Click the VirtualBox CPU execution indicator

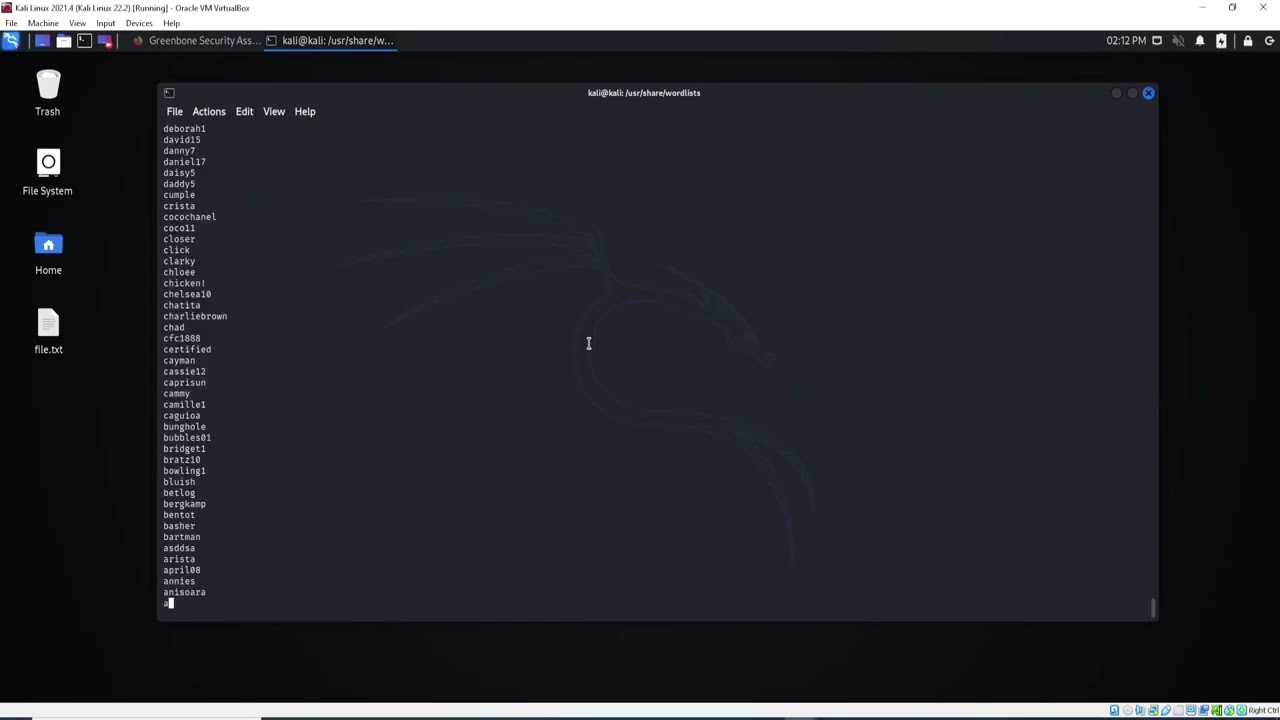click(1216, 710)
